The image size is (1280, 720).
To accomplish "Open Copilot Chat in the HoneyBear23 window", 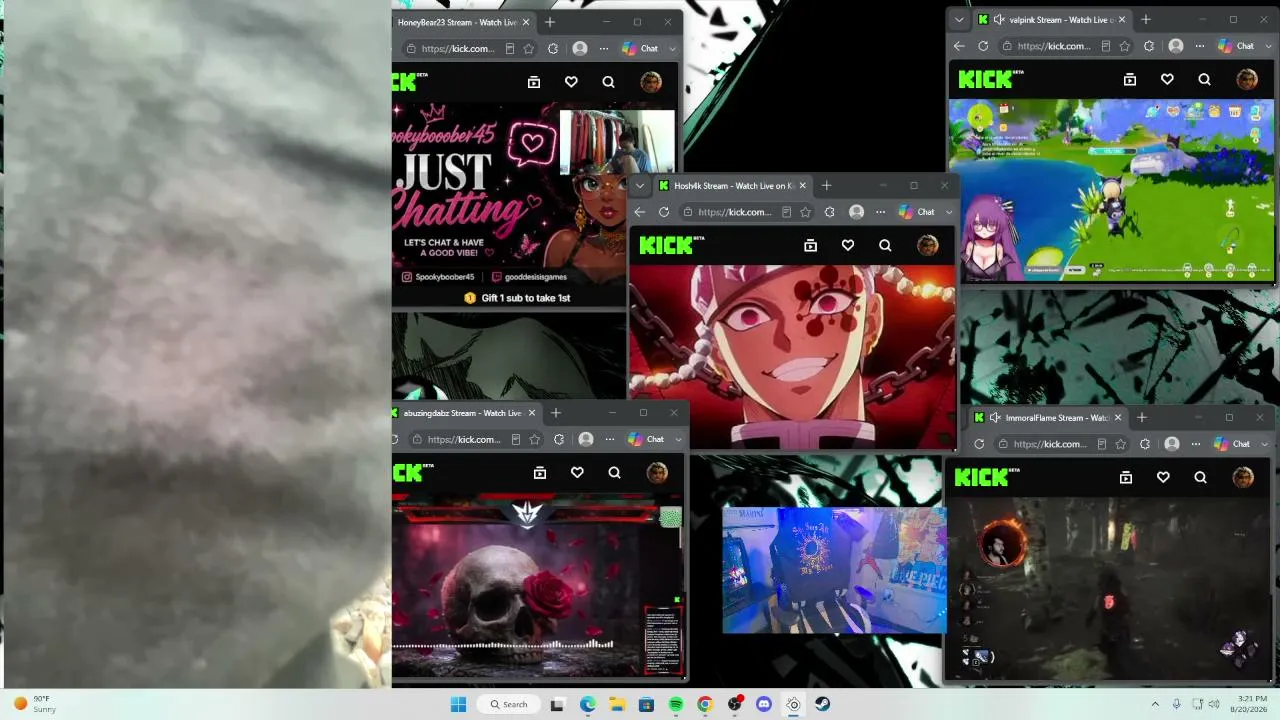I will (x=641, y=48).
